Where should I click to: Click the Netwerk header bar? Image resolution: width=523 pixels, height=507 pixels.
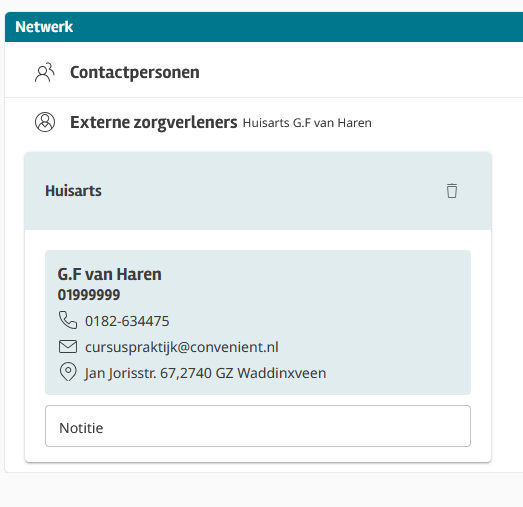(264, 27)
